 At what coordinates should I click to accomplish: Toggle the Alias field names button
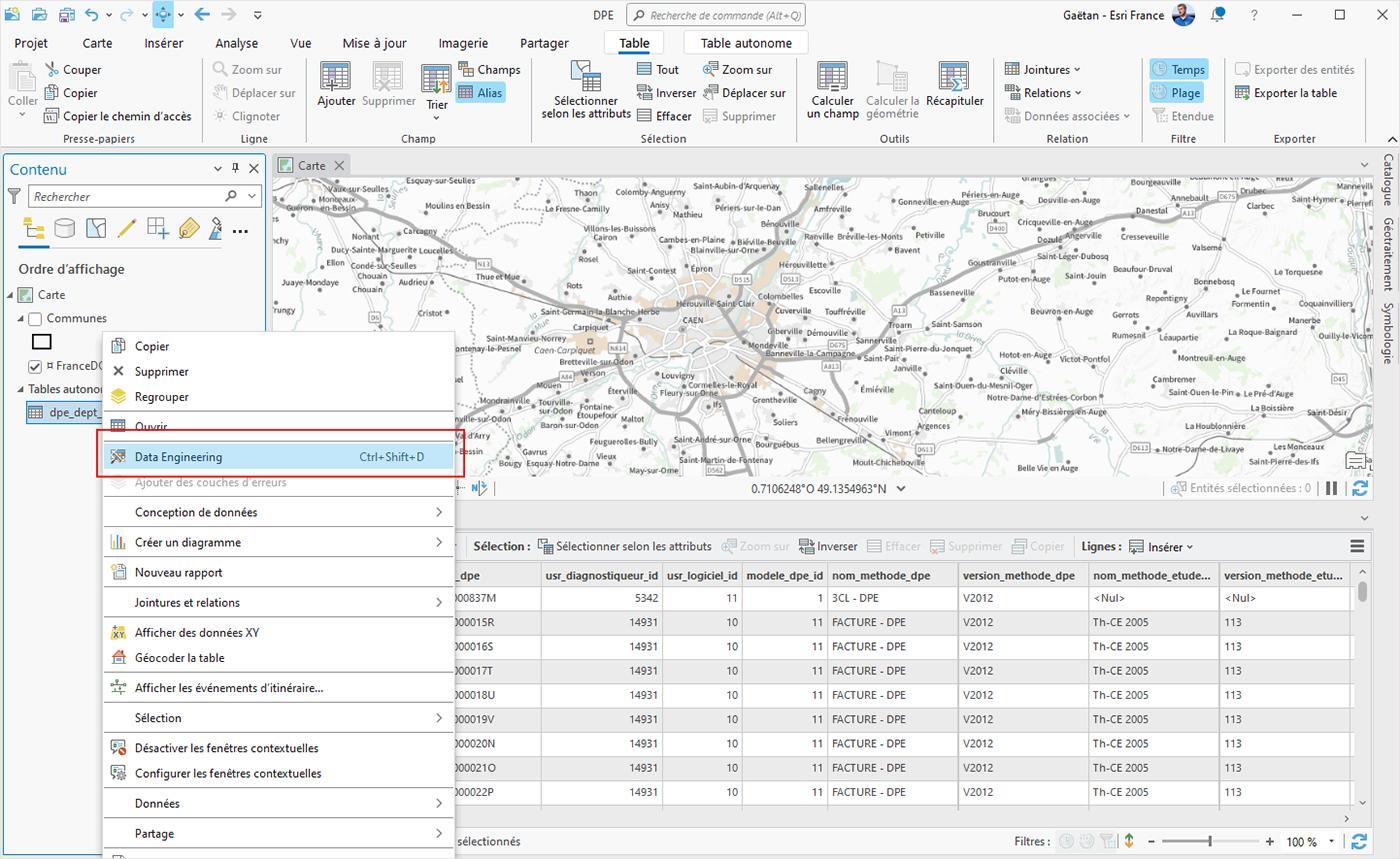point(481,93)
